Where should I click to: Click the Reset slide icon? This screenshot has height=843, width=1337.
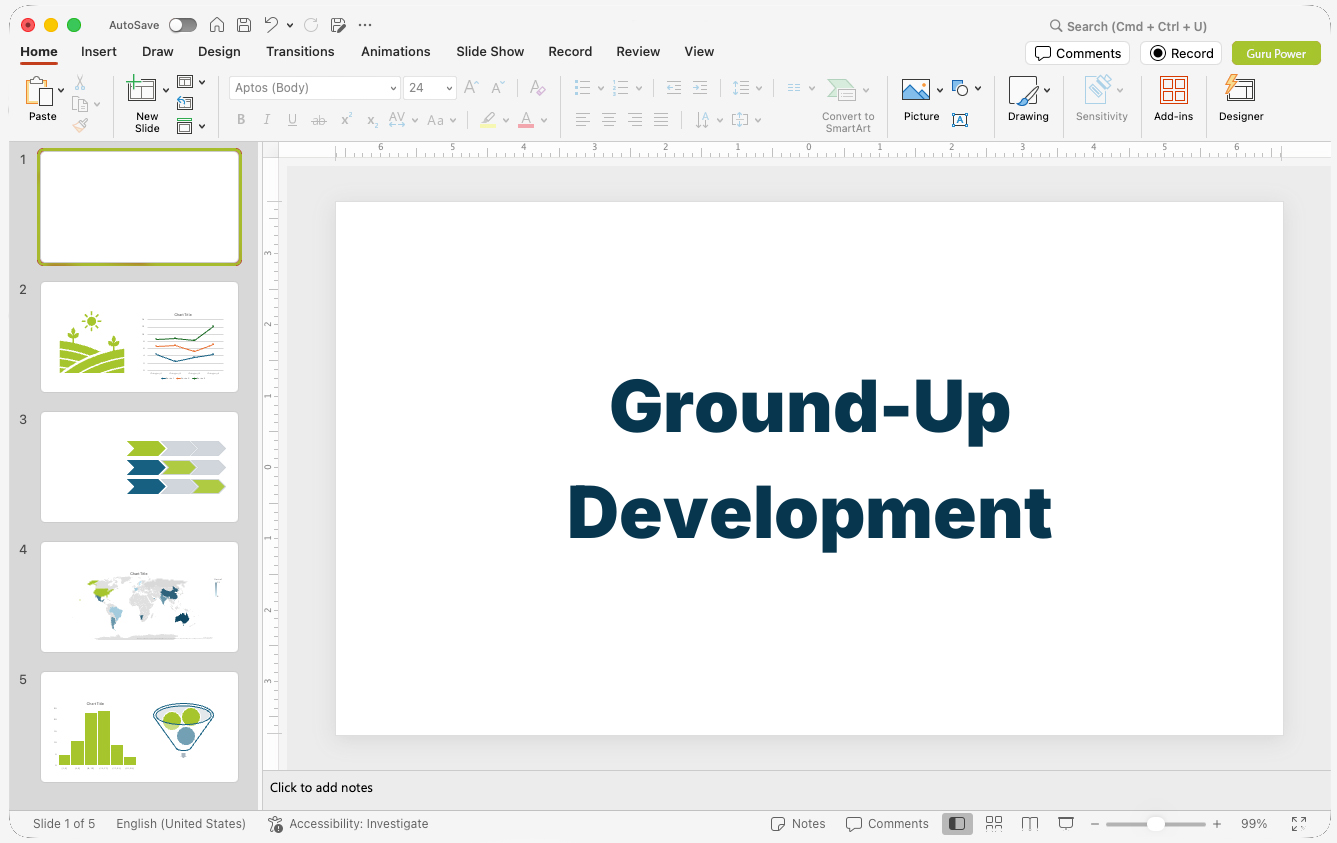click(185, 103)
